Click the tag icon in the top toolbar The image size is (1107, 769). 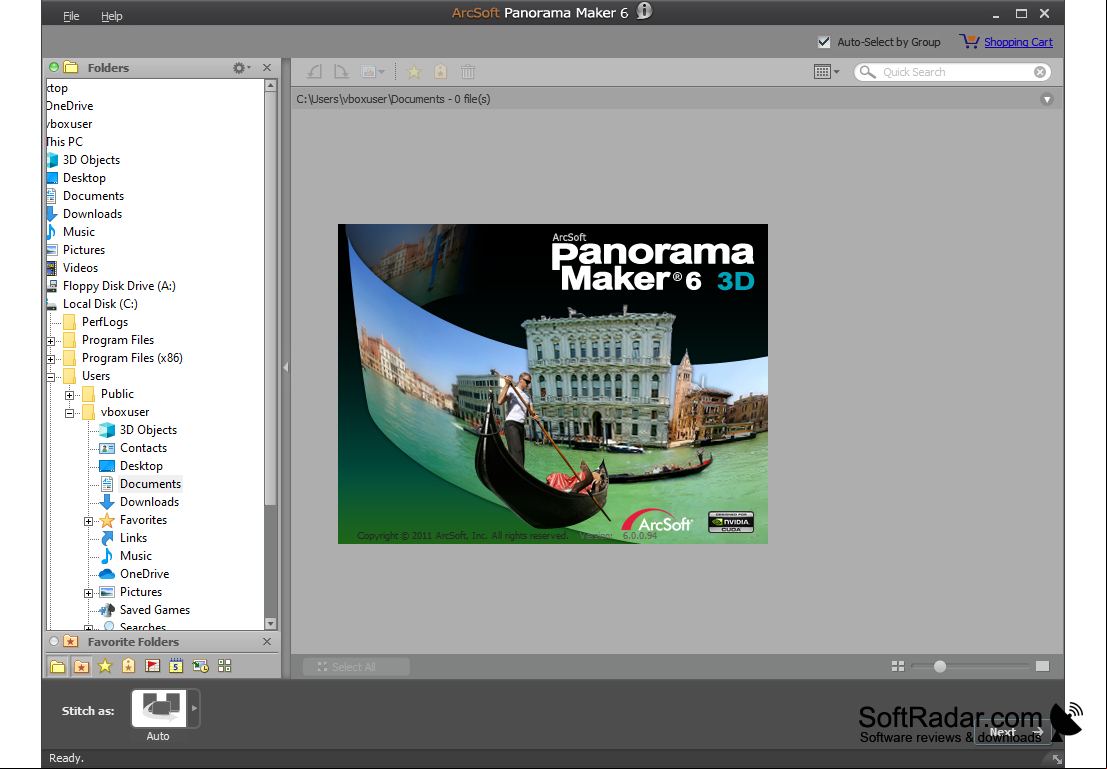point(441,71)
